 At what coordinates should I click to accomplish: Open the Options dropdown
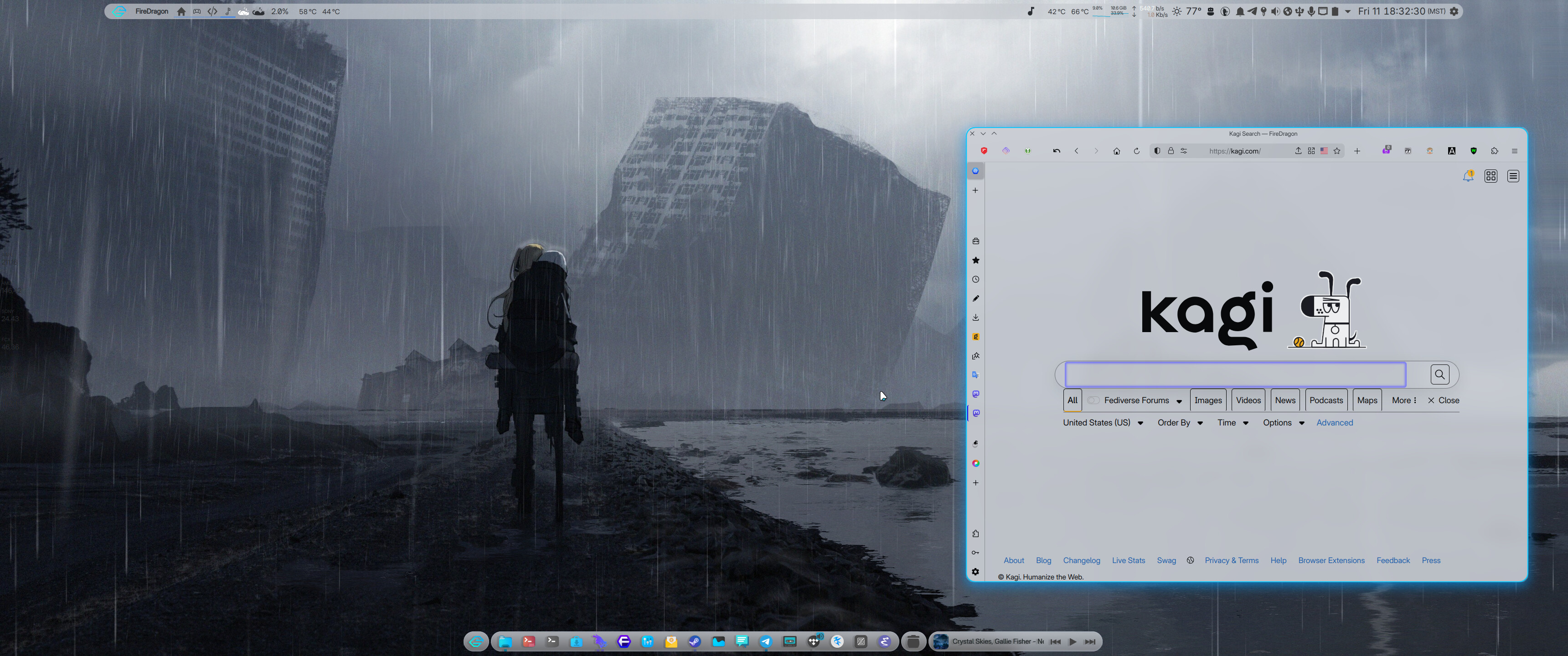click(x=1283, y=423)
